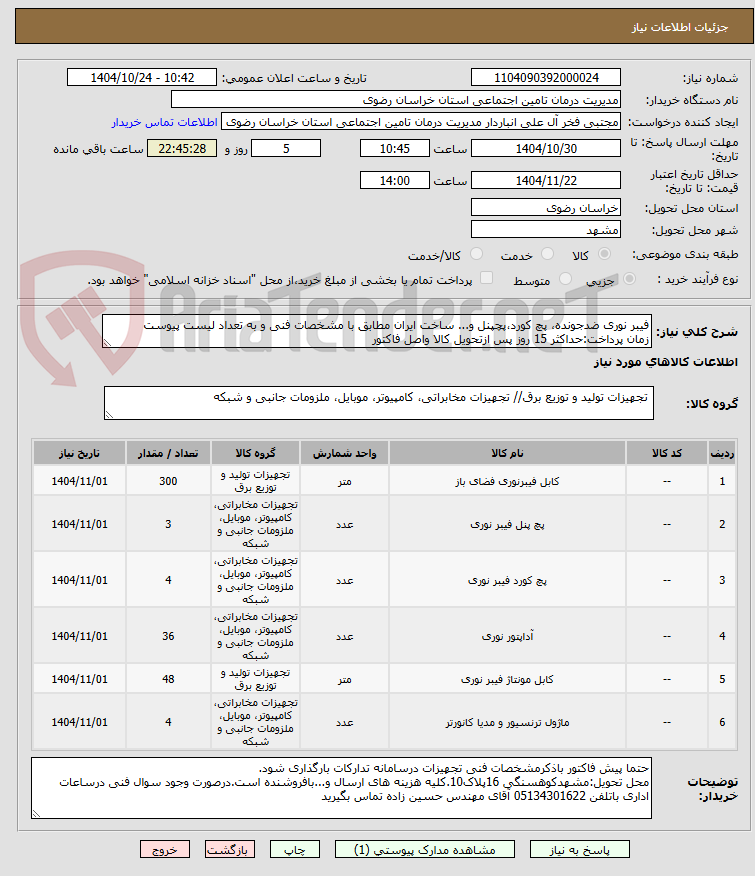Click the نام دستگاه خریدار field

(x=396, y=99)
